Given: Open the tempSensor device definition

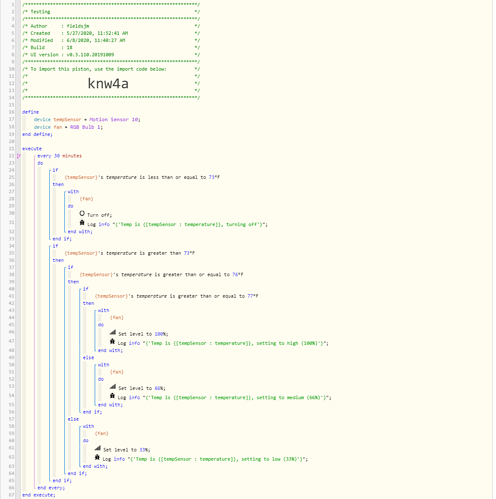Looking at the screenshot, I should pos(87,119).
